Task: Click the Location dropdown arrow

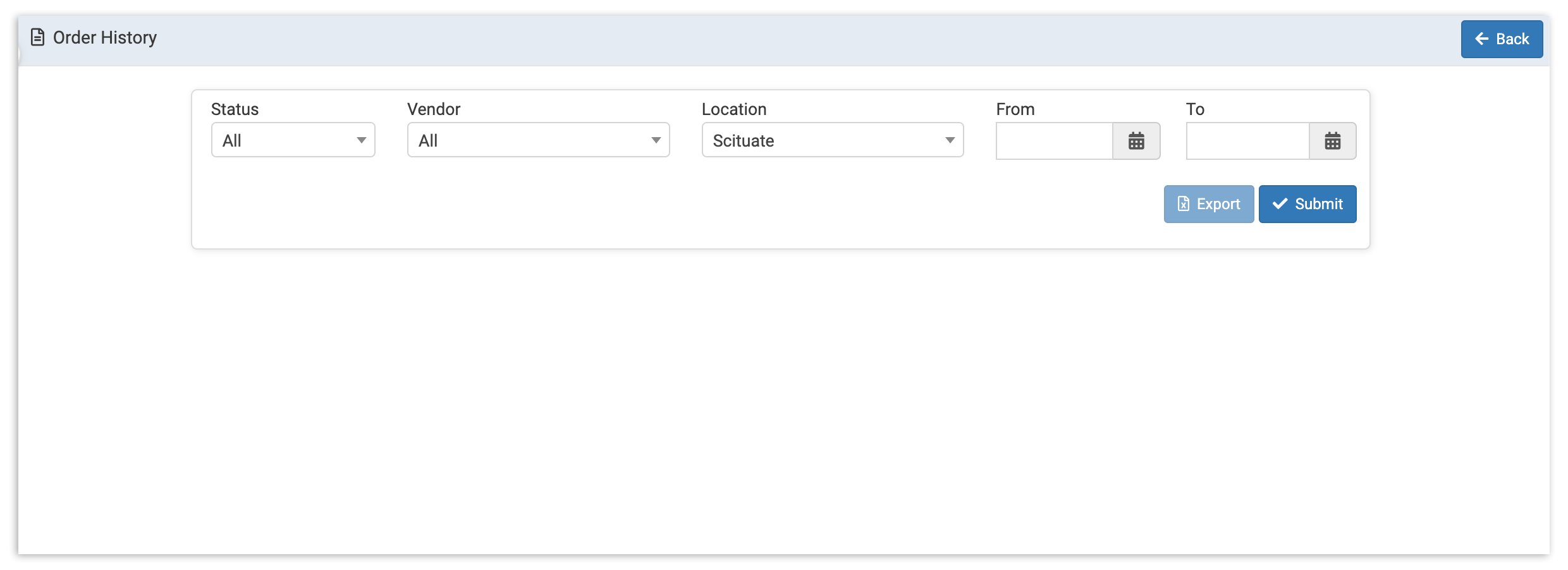Action: point(950,140)
